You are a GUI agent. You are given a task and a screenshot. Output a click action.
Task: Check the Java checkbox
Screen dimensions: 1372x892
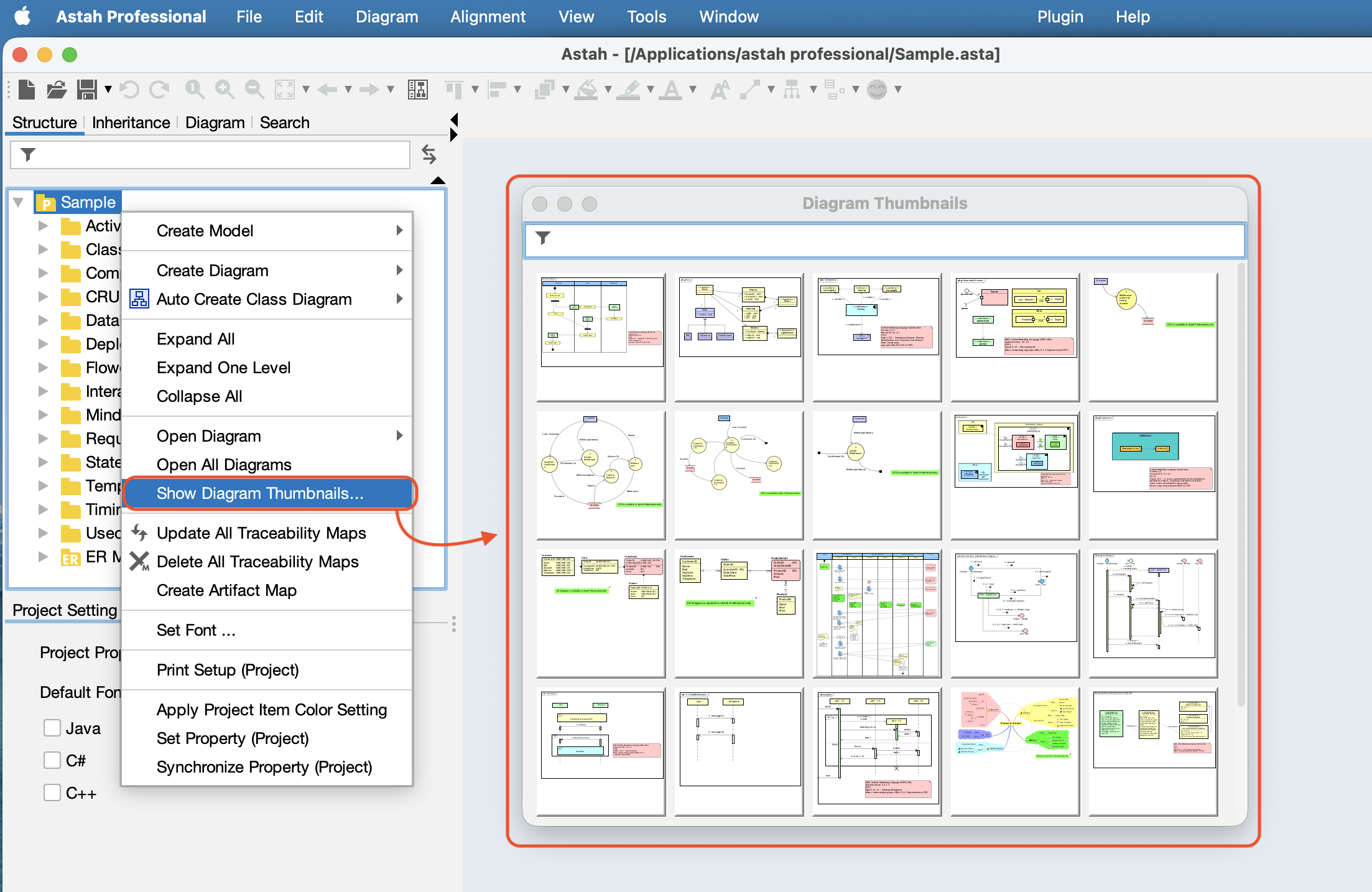click(x=52, y=728)
